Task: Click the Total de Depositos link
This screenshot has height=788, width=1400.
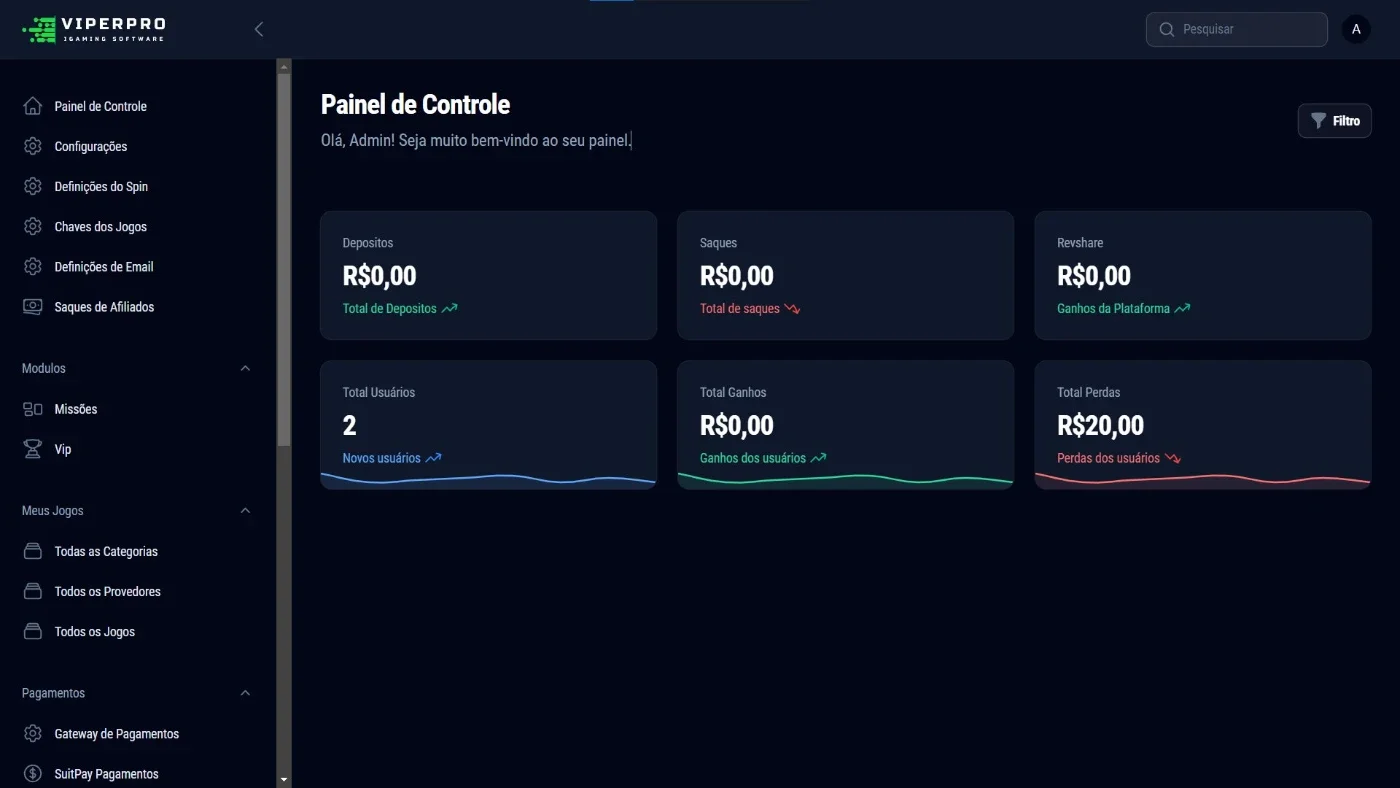Action: pyautogui.click(x=389, y=309)
